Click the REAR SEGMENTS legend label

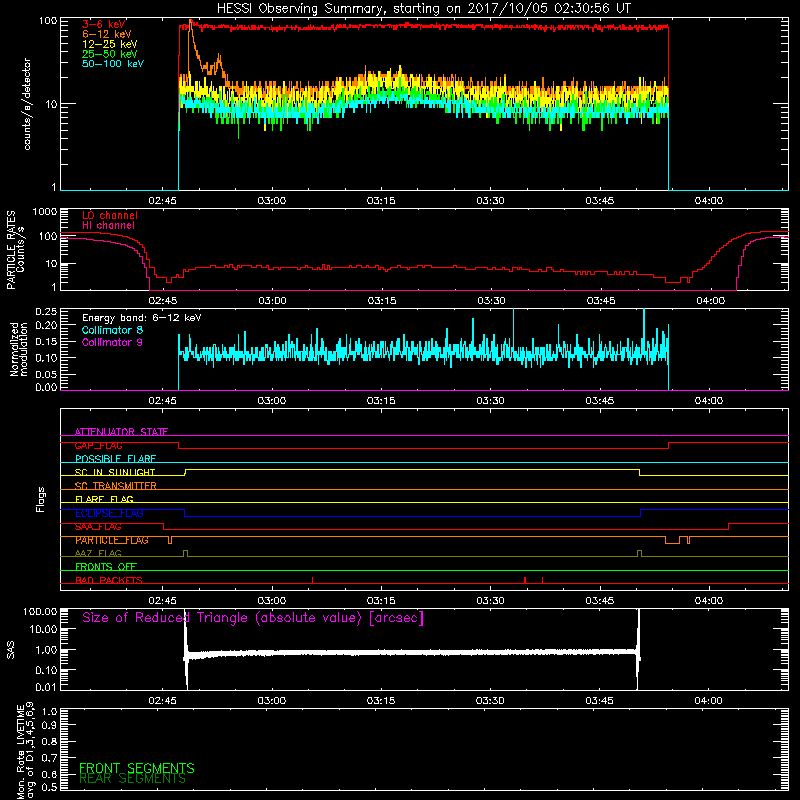132,779
